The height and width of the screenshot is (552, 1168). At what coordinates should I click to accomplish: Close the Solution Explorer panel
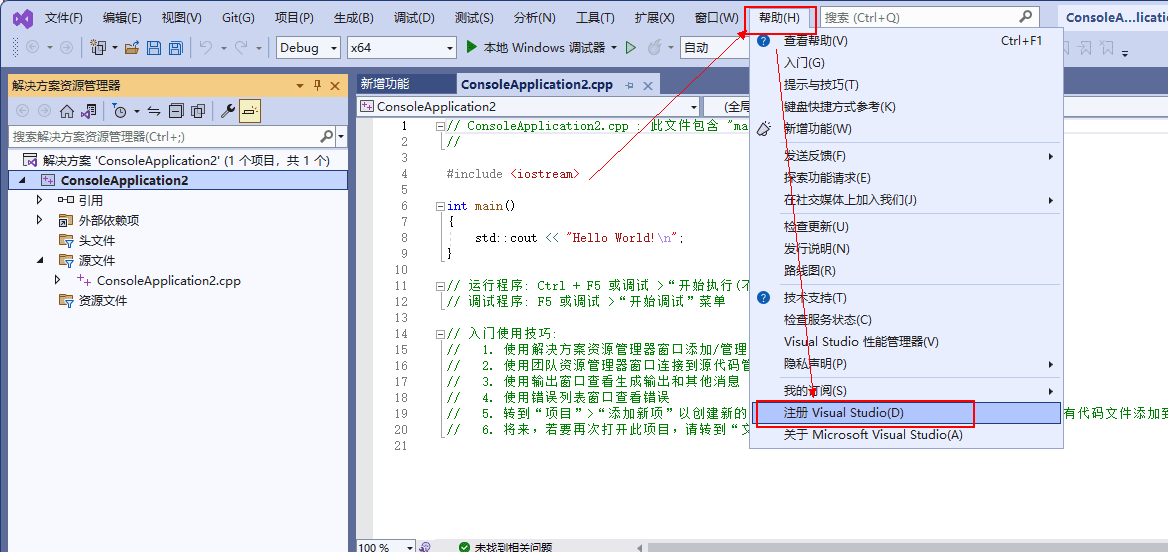pos(334,86)
